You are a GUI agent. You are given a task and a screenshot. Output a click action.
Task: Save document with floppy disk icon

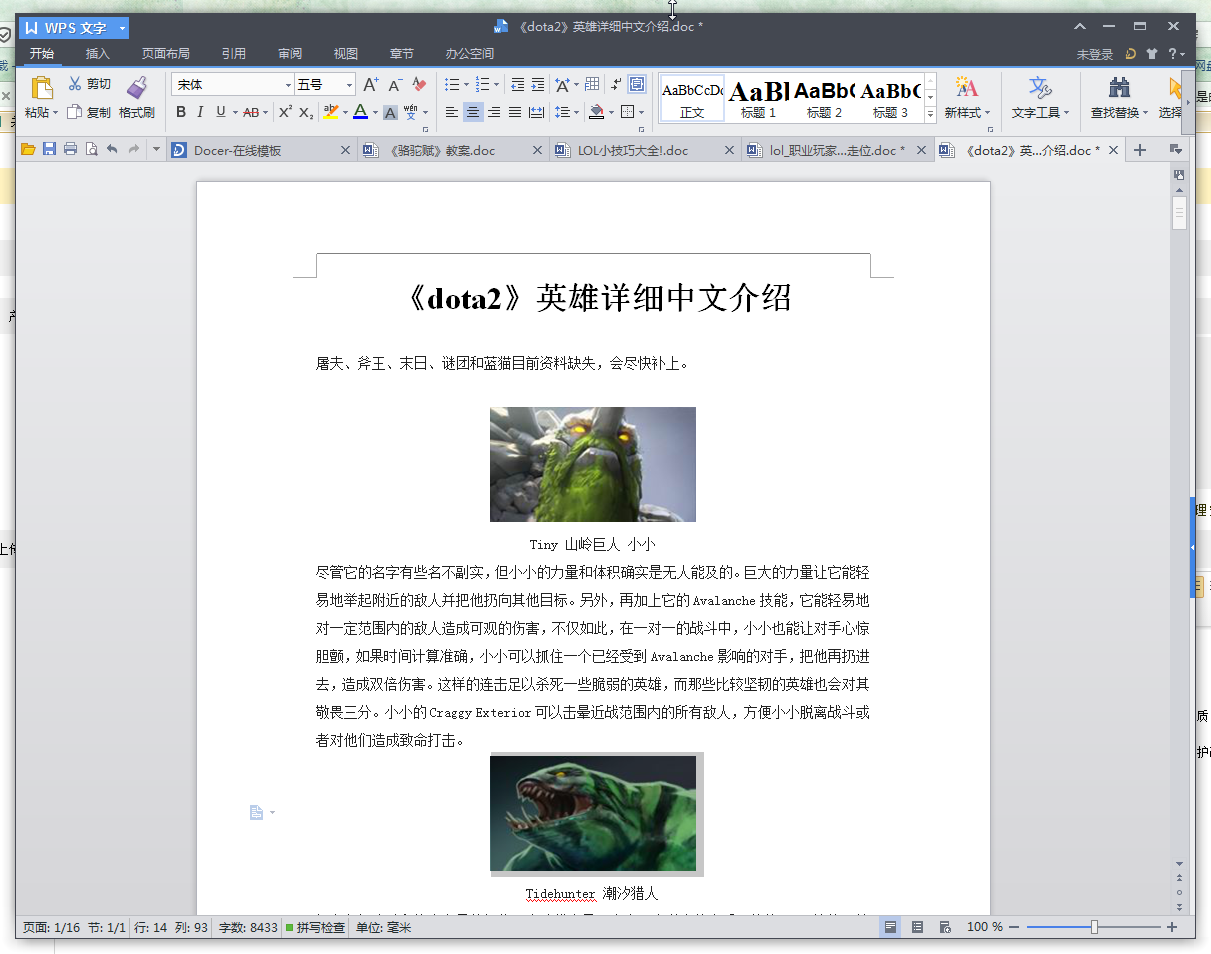pyautogui.click(x=49, y=150)
